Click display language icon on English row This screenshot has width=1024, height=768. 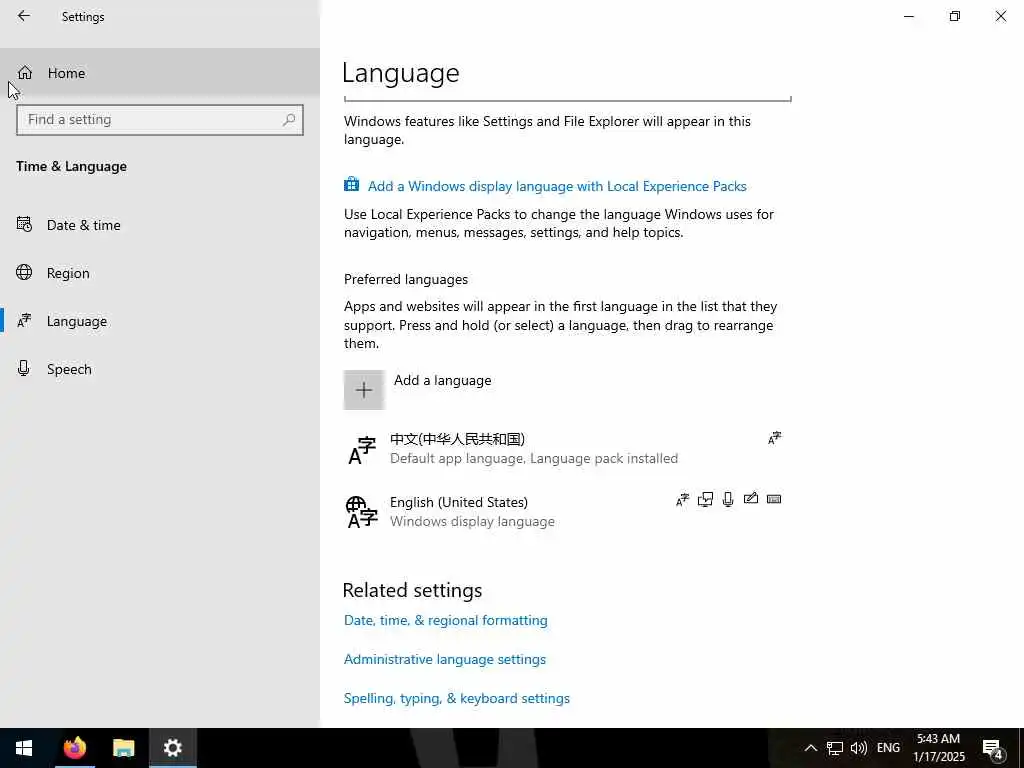pyautogui.click(x=682, y=500)
